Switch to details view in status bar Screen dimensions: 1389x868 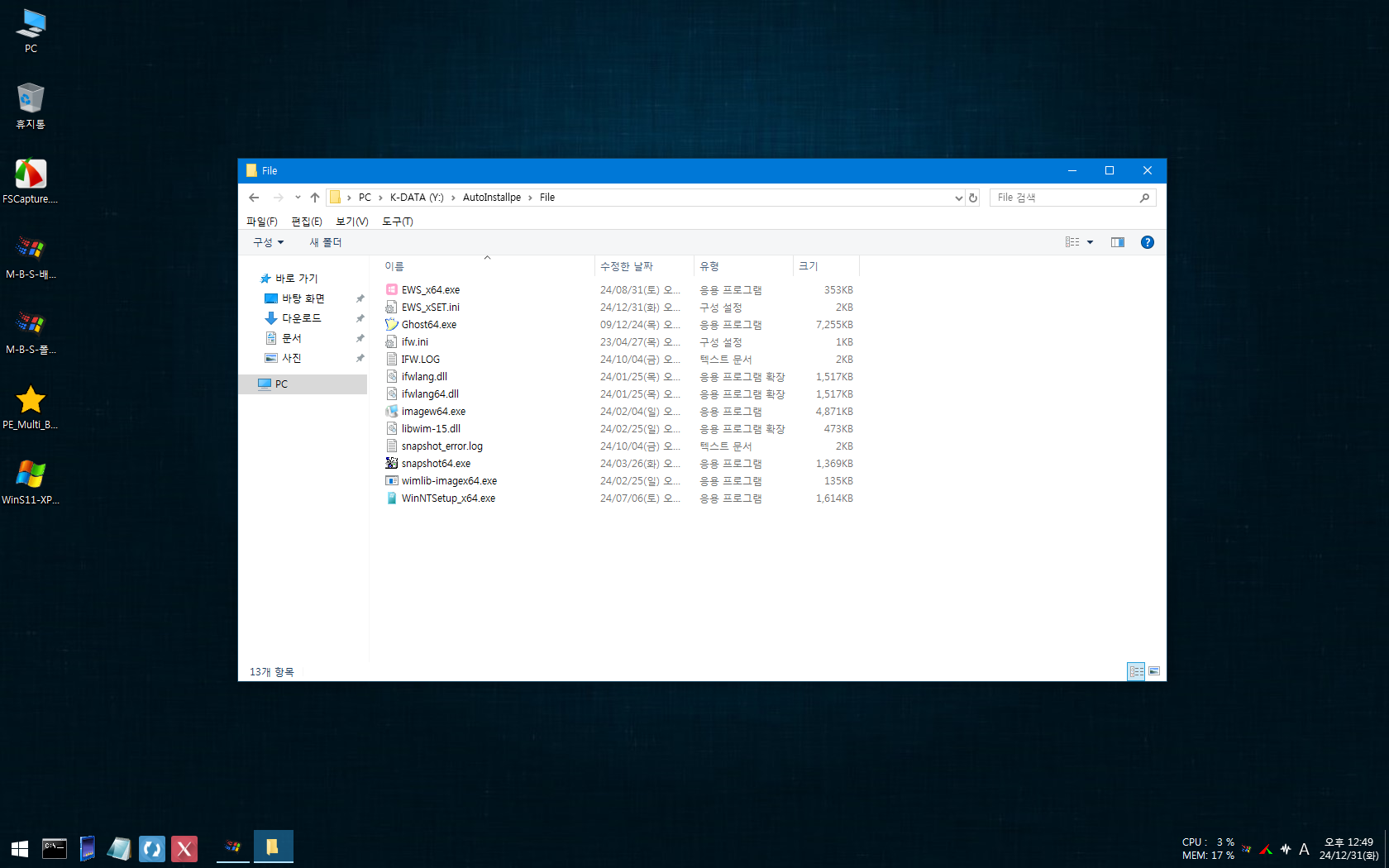coord(1136,671)
